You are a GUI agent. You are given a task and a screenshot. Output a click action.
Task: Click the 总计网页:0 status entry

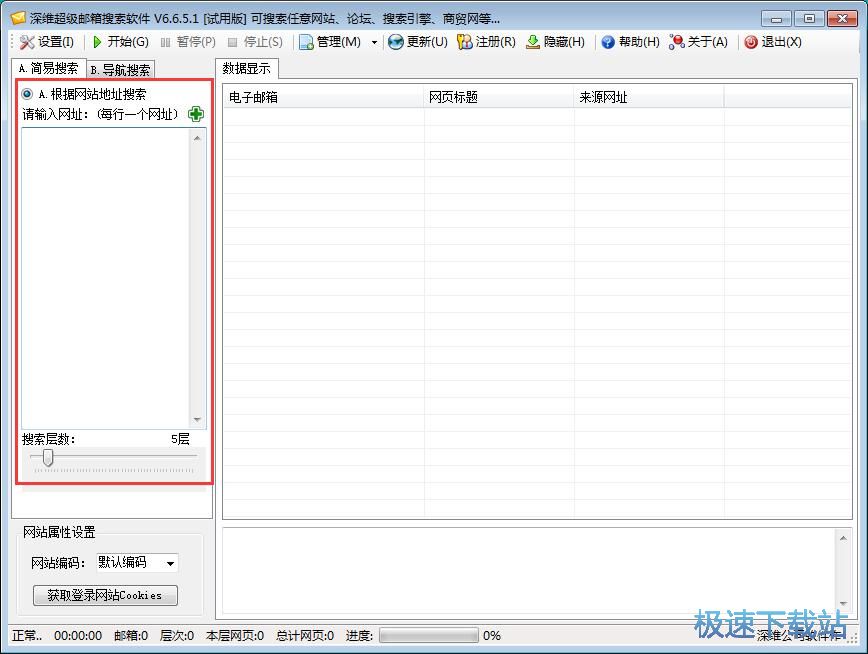[x=305, y=635]
